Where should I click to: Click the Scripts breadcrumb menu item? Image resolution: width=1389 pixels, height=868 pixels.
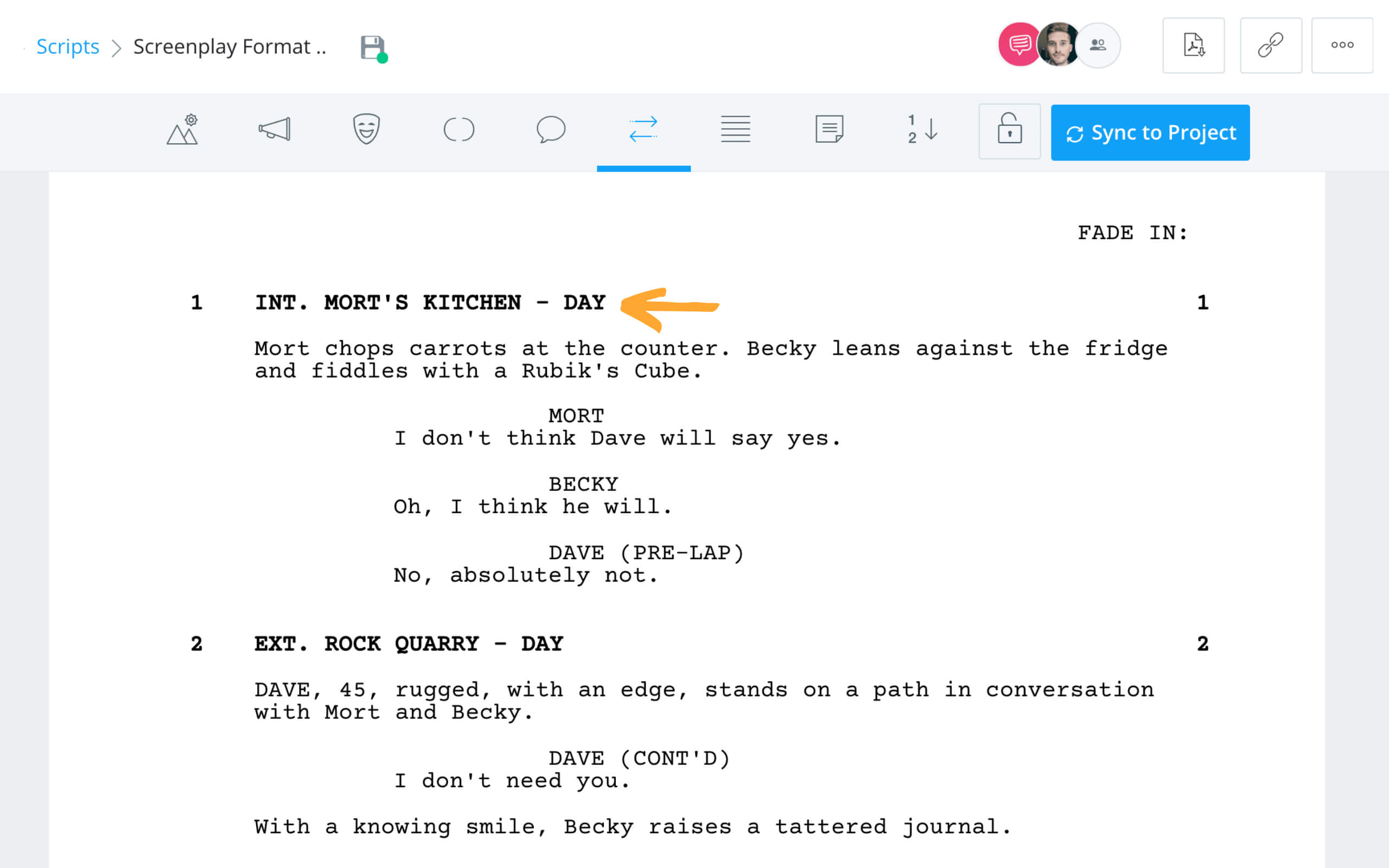[x=66, y=45]
